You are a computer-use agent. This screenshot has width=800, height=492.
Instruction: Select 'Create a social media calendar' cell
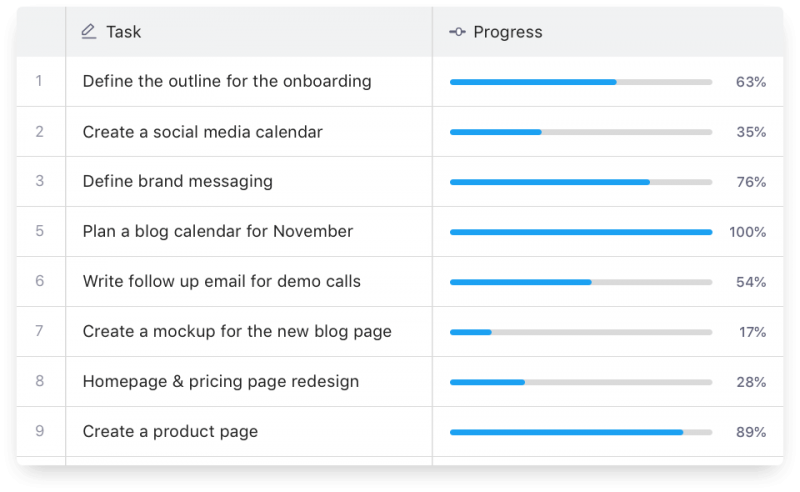(x=203, y=132)
